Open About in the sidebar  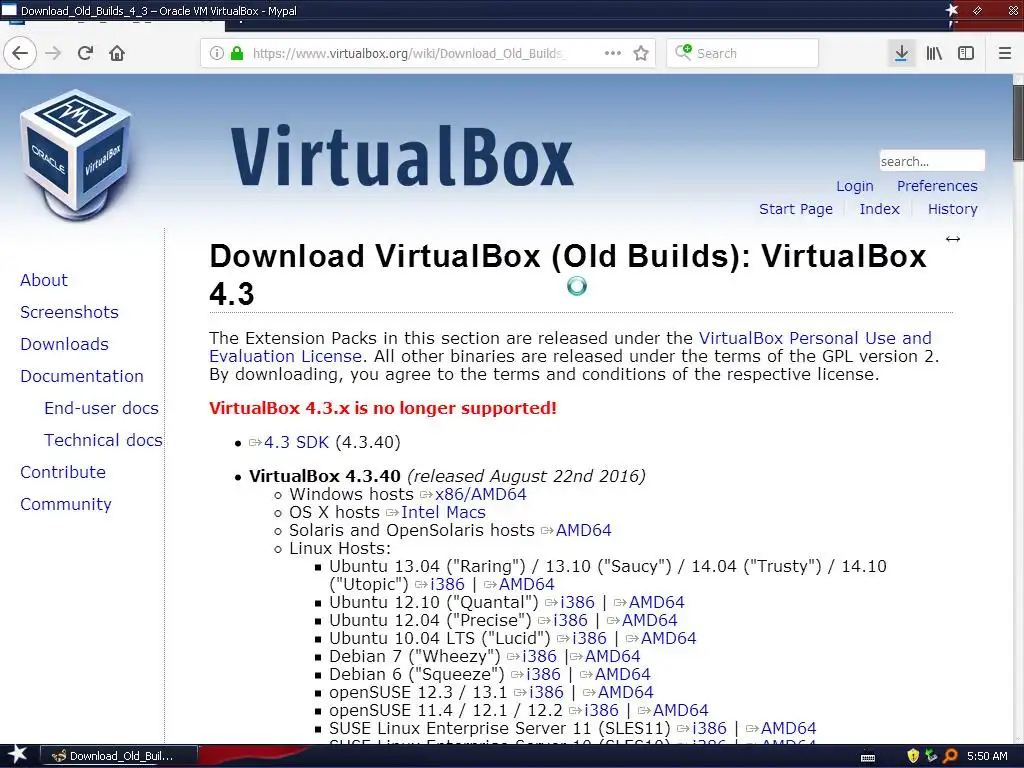(44, 280)
